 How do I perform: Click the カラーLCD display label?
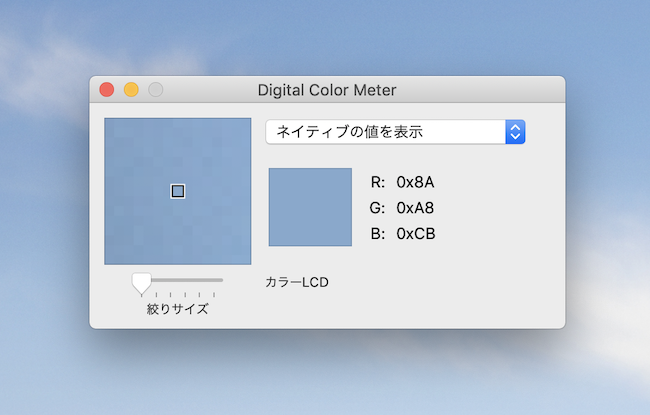click(297, 282)
